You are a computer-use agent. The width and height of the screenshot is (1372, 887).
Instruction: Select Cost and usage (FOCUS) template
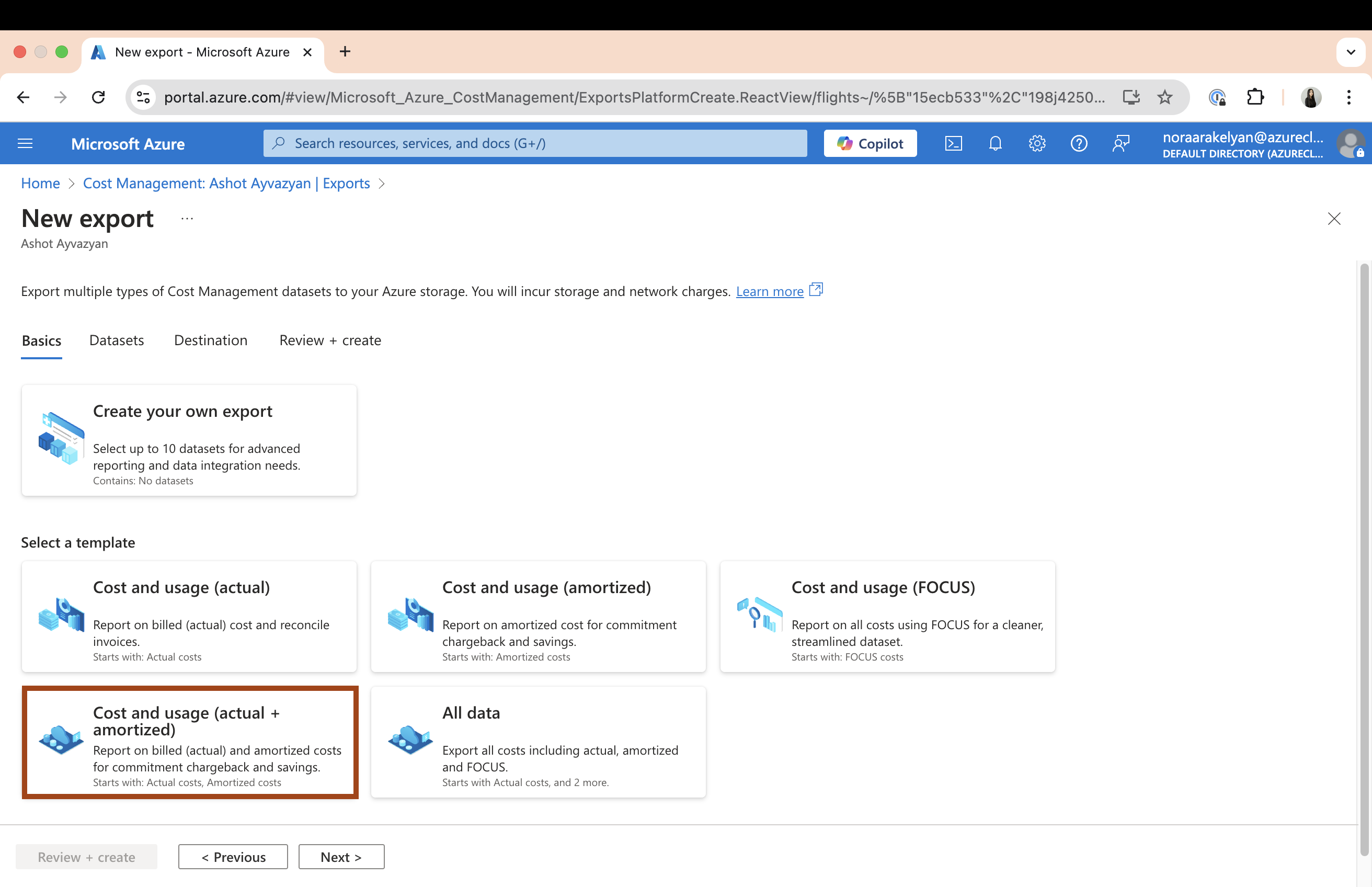click(887, 616)
